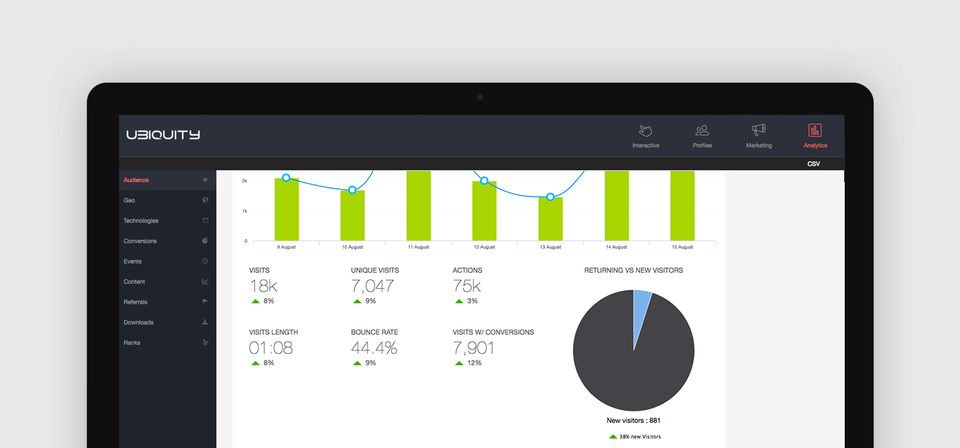Open the Interactive section hand icon
Image resolution: width=960 pixels, height=448 pixels.
tap(645, 130)
